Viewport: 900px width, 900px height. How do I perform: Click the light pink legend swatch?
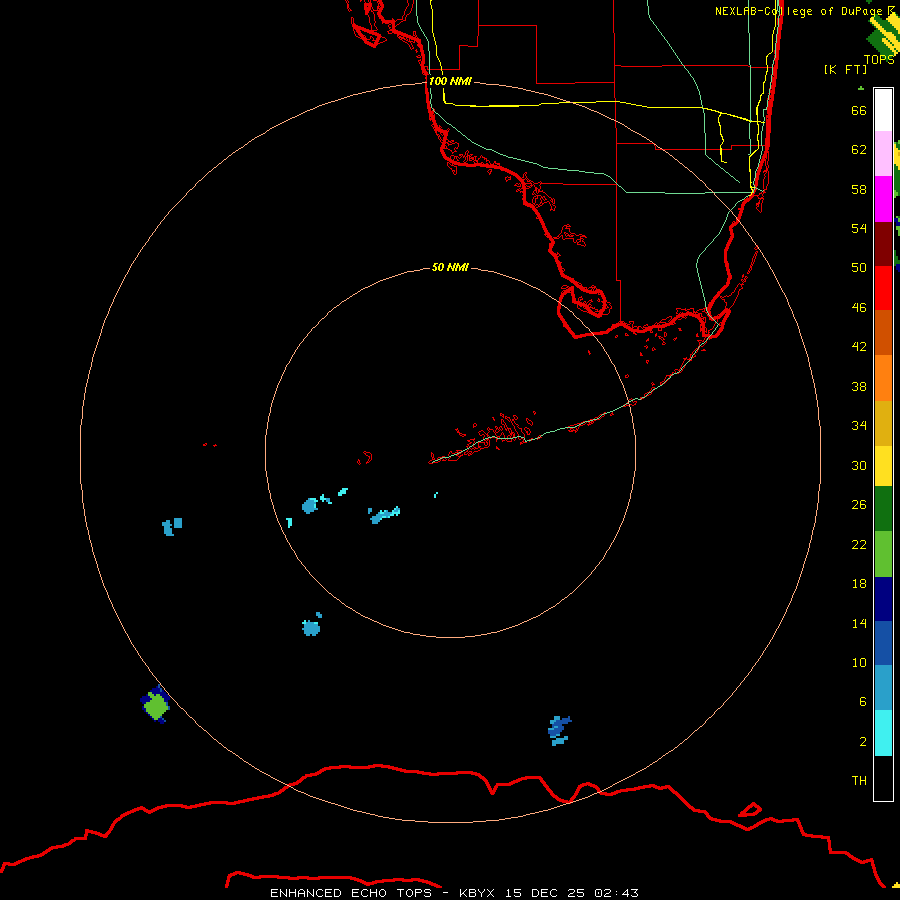pyautogui.click(x=883, y=154)
